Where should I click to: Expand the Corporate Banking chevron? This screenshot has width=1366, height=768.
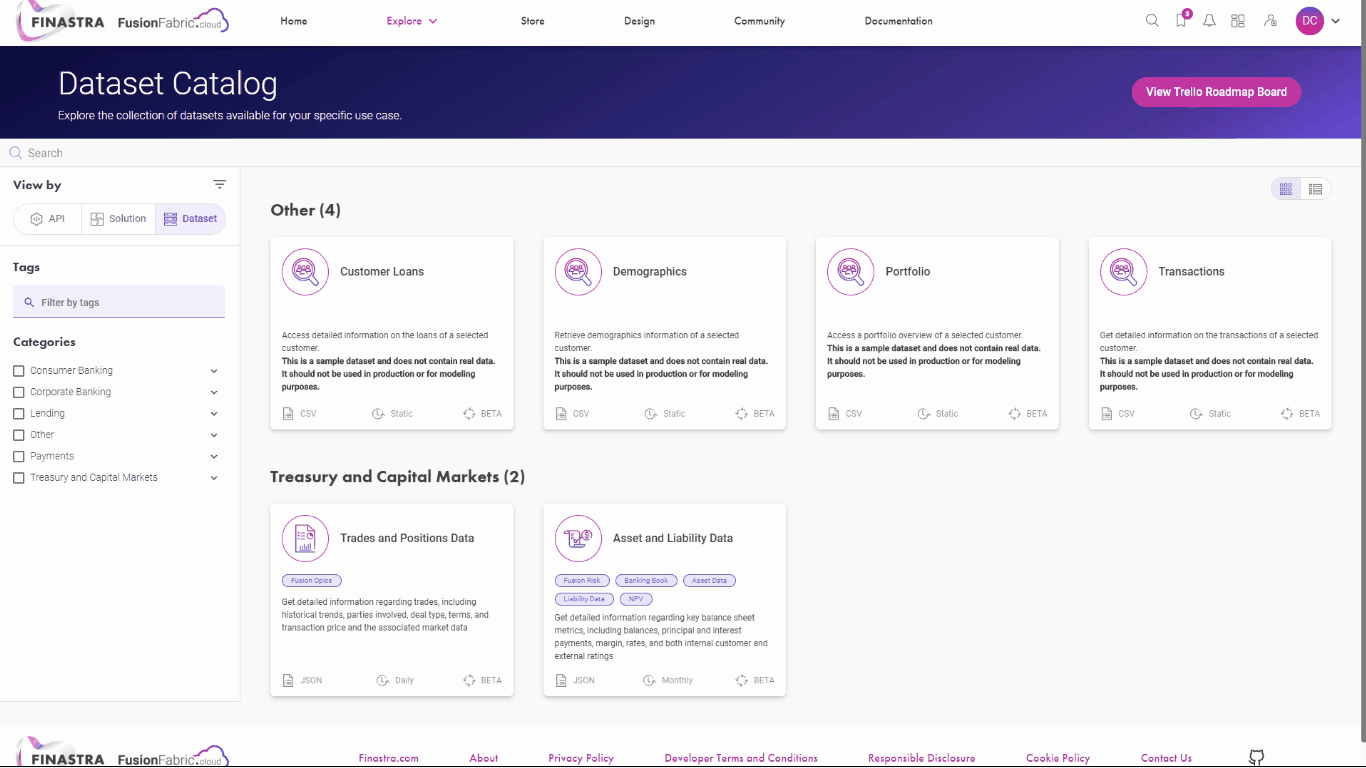214,392
